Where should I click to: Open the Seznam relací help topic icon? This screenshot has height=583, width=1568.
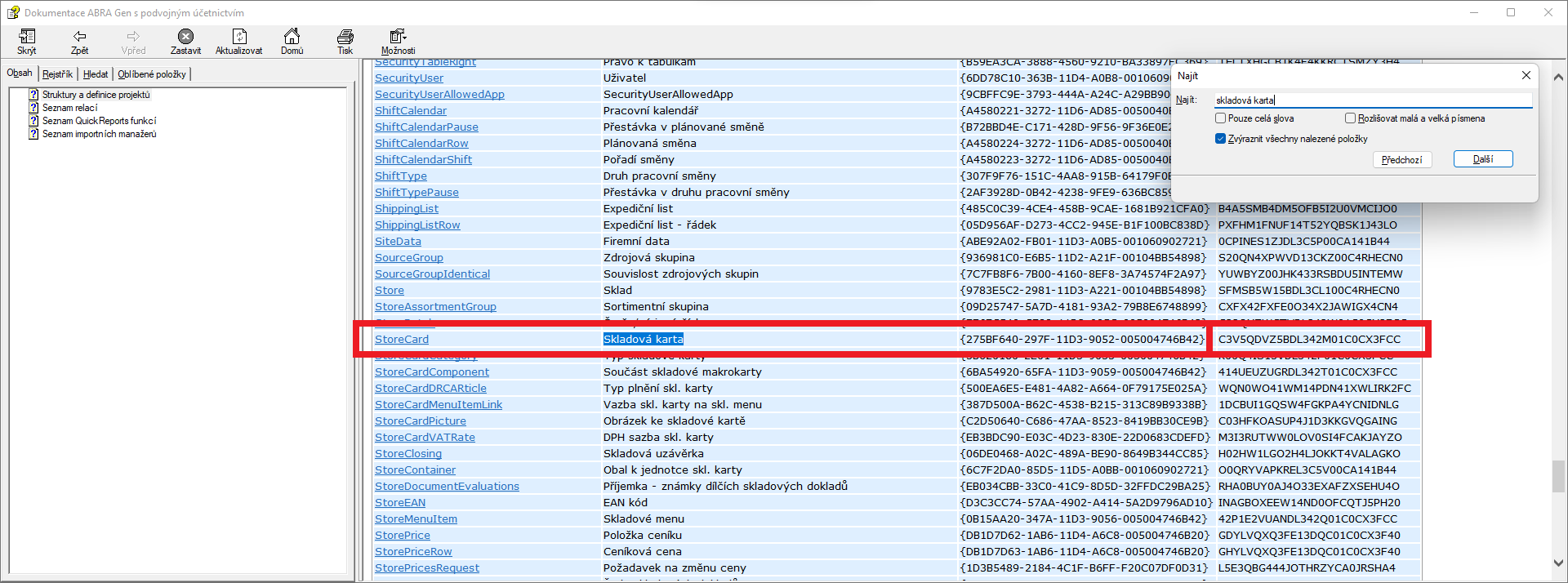click(x=33, y=108)
